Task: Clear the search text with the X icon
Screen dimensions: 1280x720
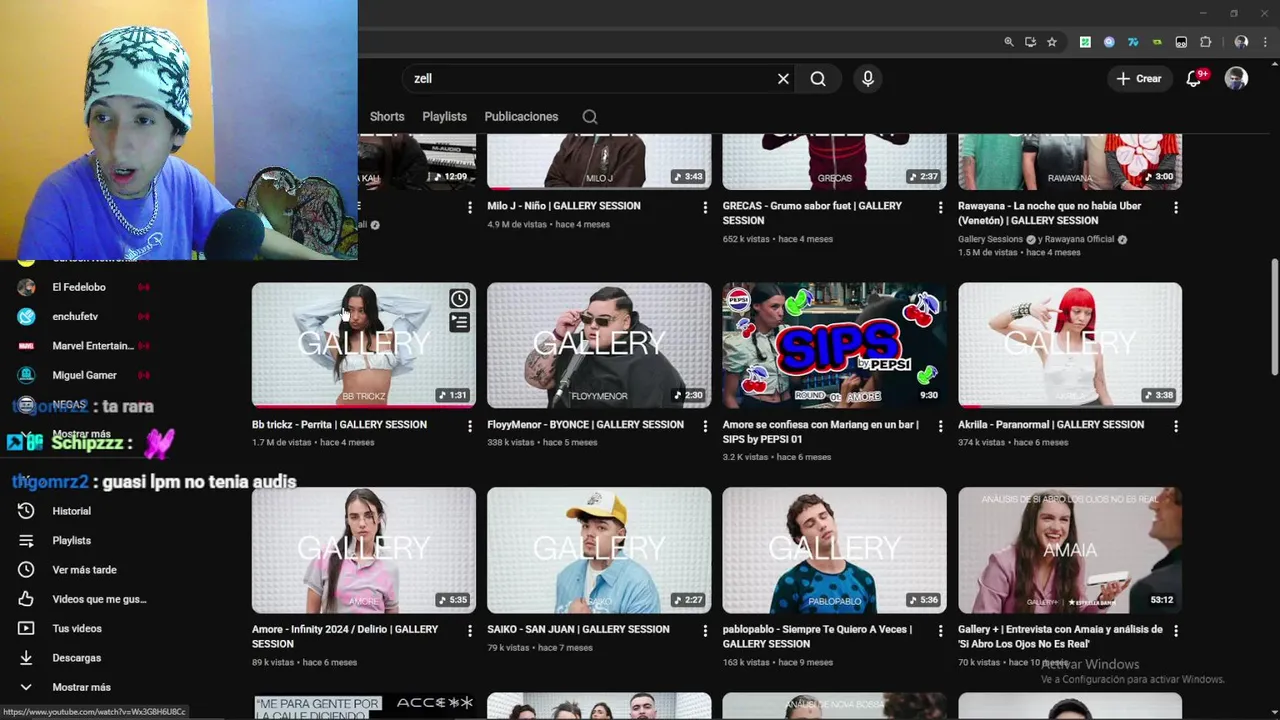Action: [783, 79]
